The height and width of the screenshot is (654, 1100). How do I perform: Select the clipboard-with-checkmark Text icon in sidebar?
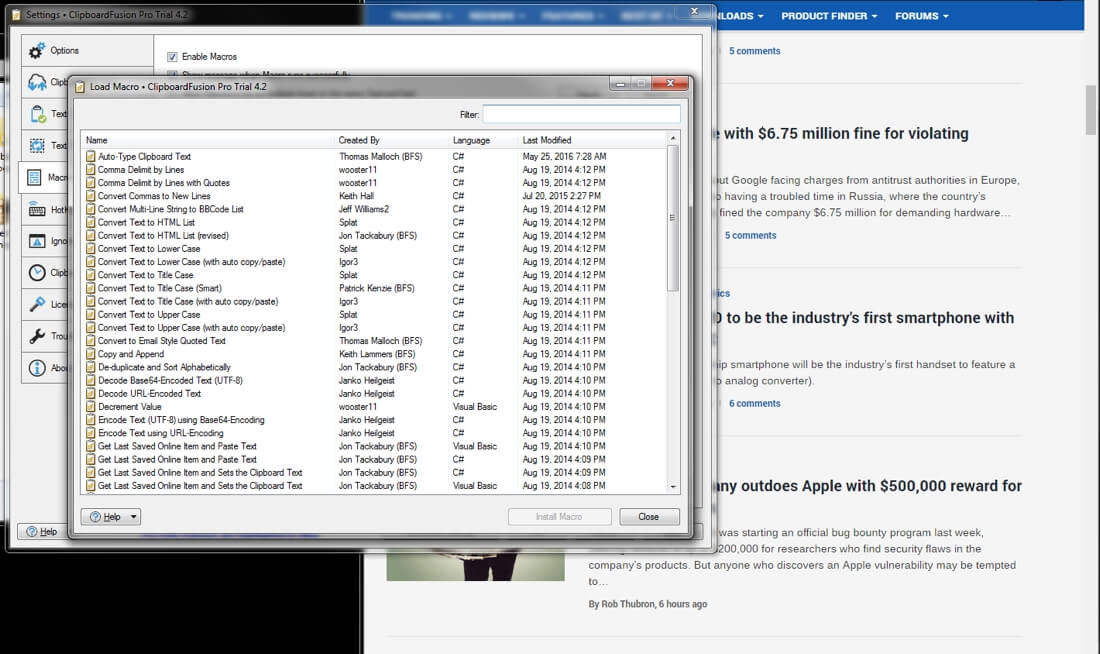tap(37, 114)
